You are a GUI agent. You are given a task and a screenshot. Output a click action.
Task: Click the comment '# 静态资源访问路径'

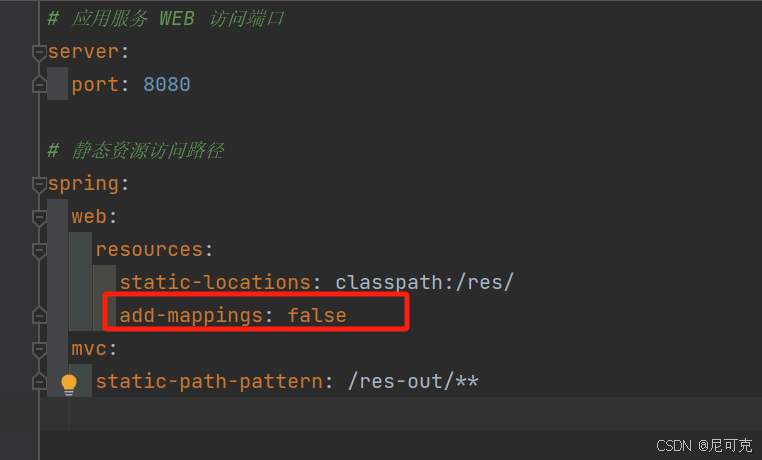(136, 151)
